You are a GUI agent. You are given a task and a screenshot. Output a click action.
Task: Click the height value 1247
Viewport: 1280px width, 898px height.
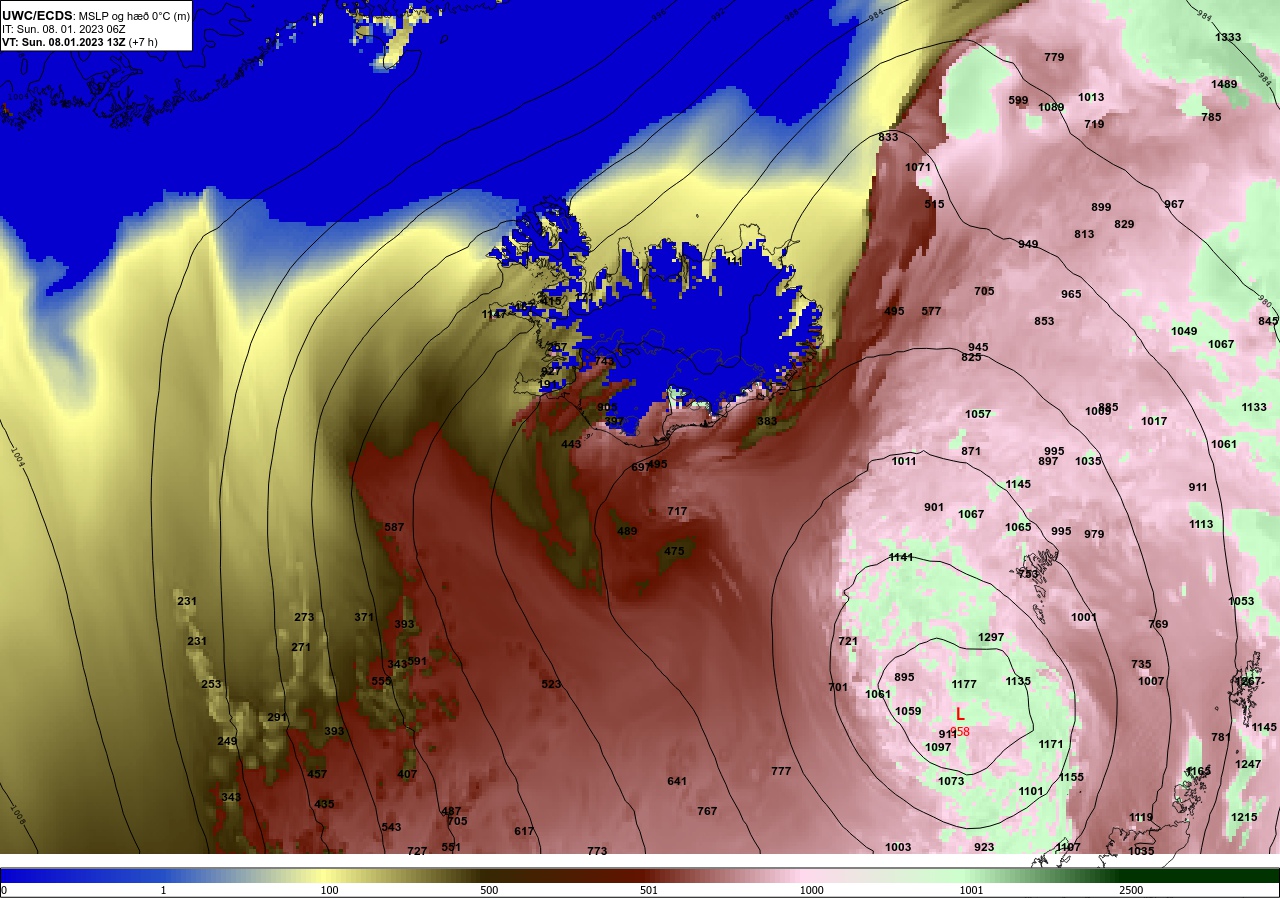(x=1248, y=764)
